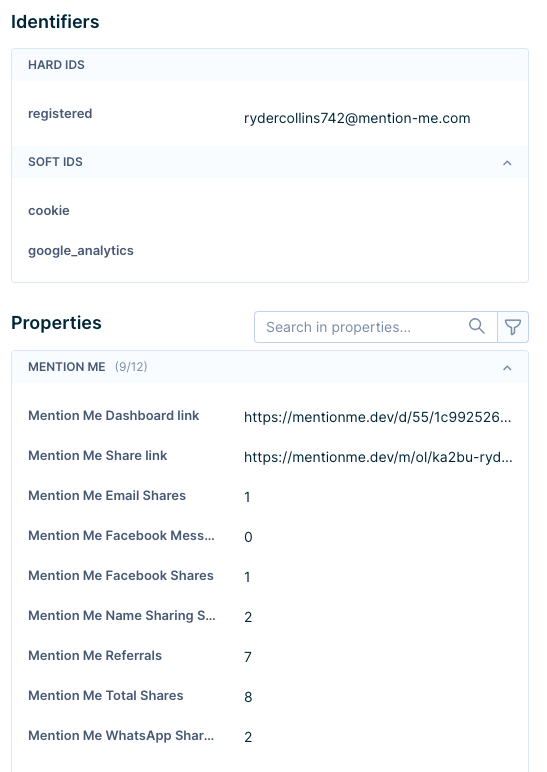Click the Total Shares value 8
The image size is (547, 772).
coord(248,697)
